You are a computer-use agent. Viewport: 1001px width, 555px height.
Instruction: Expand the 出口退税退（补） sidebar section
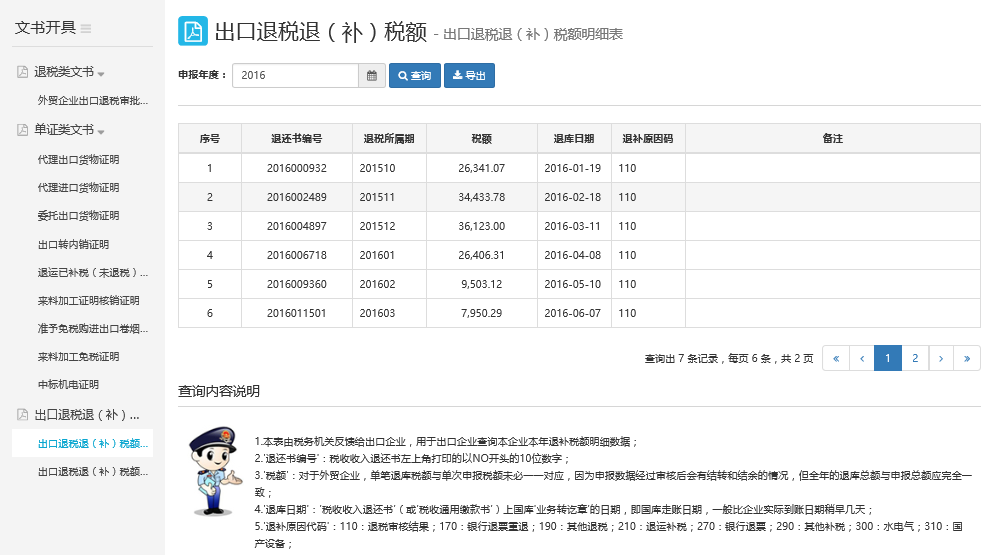pyautogui.click(x=85, y=414)
